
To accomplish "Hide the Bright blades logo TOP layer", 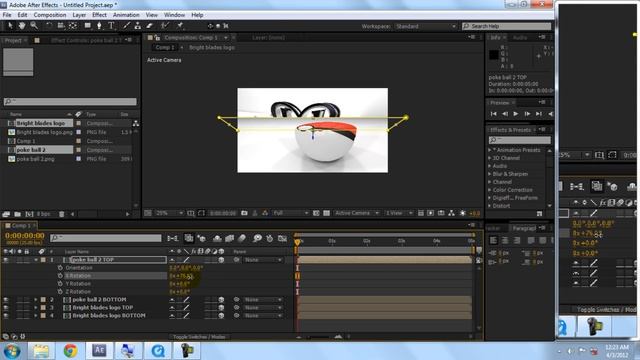I will tap(6, 307).
